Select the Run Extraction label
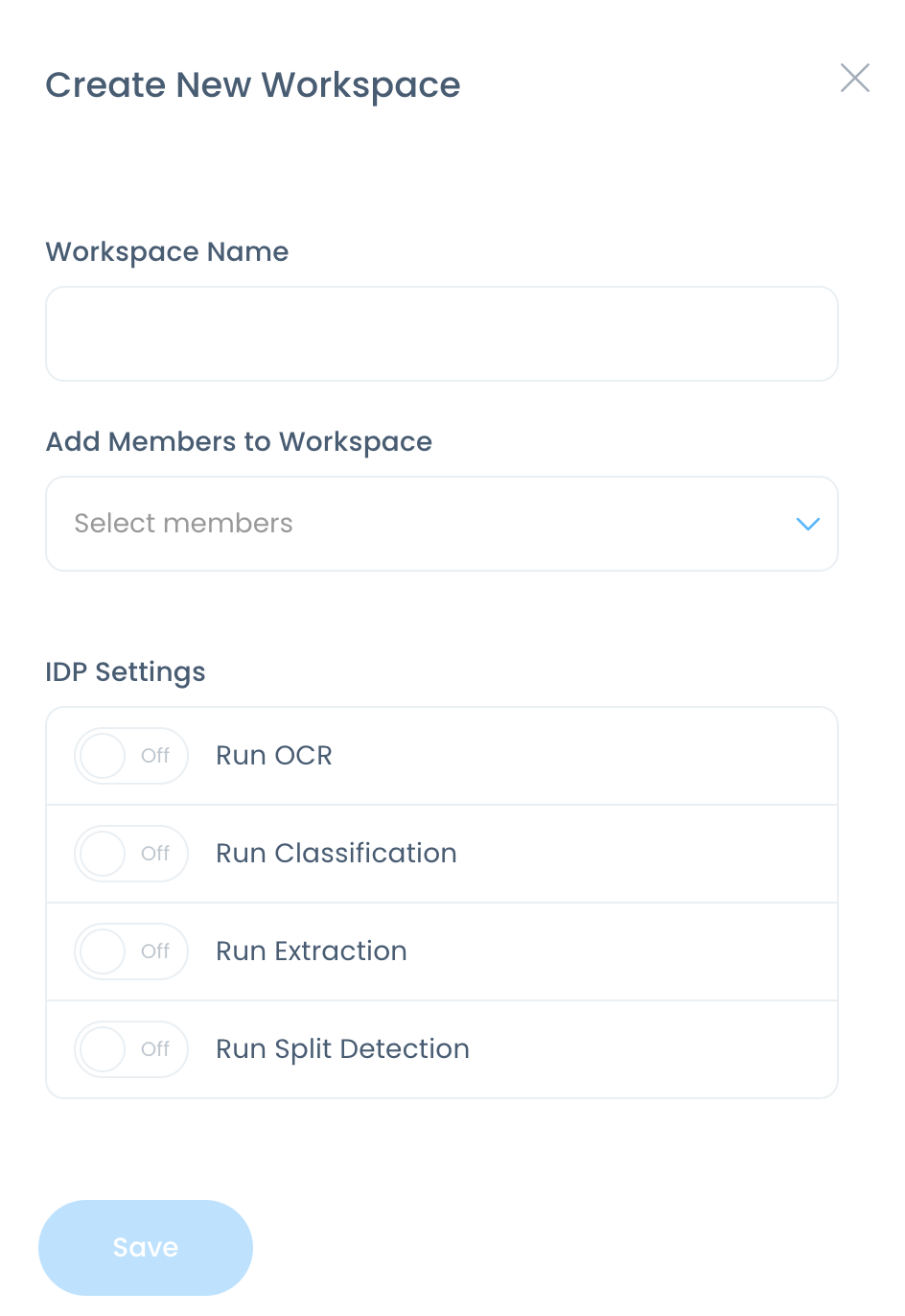 312,952
